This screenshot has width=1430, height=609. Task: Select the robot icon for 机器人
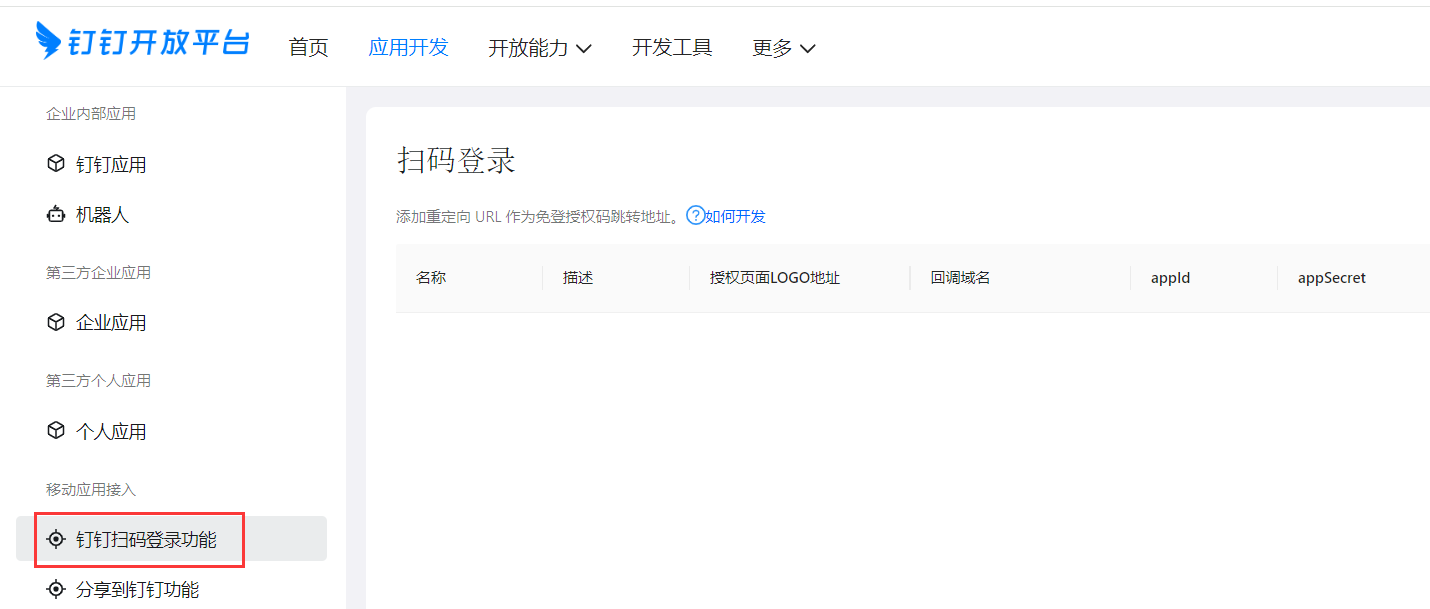tap(56, 214)
